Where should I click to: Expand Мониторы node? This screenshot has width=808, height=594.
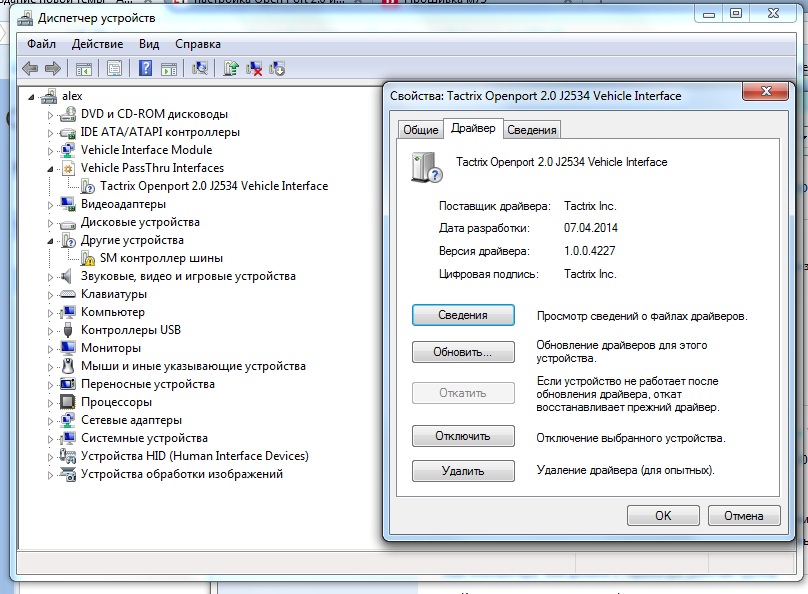[x=50, y=349]
